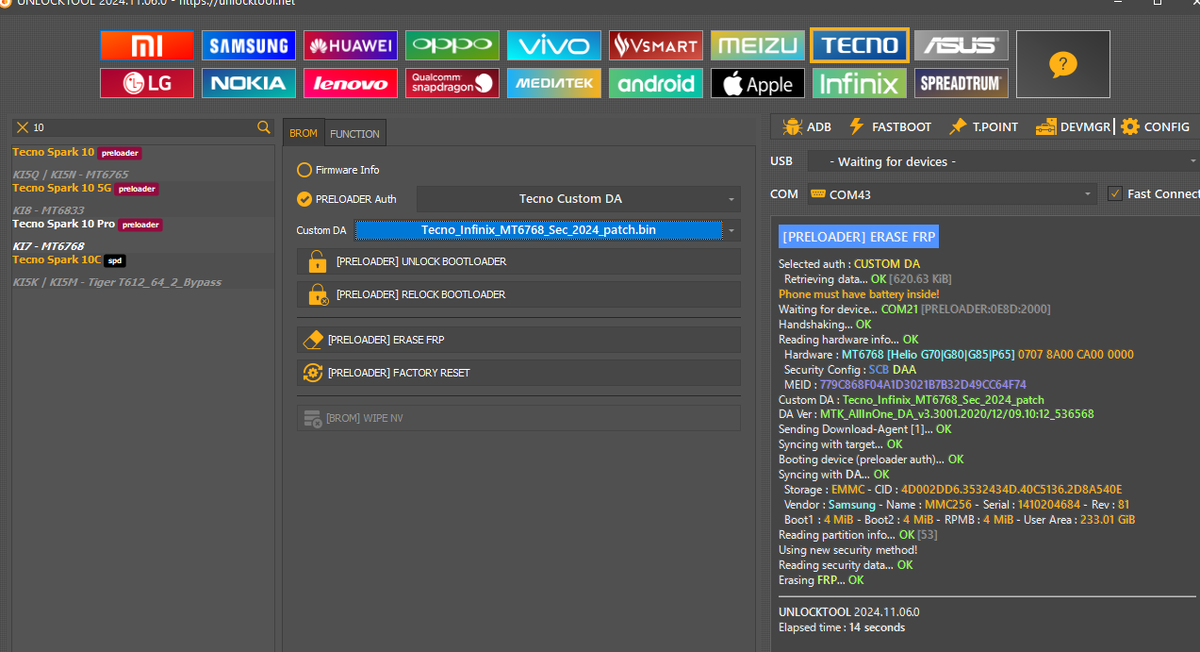Select the Spreadtrum brand icon

(961, 83)
